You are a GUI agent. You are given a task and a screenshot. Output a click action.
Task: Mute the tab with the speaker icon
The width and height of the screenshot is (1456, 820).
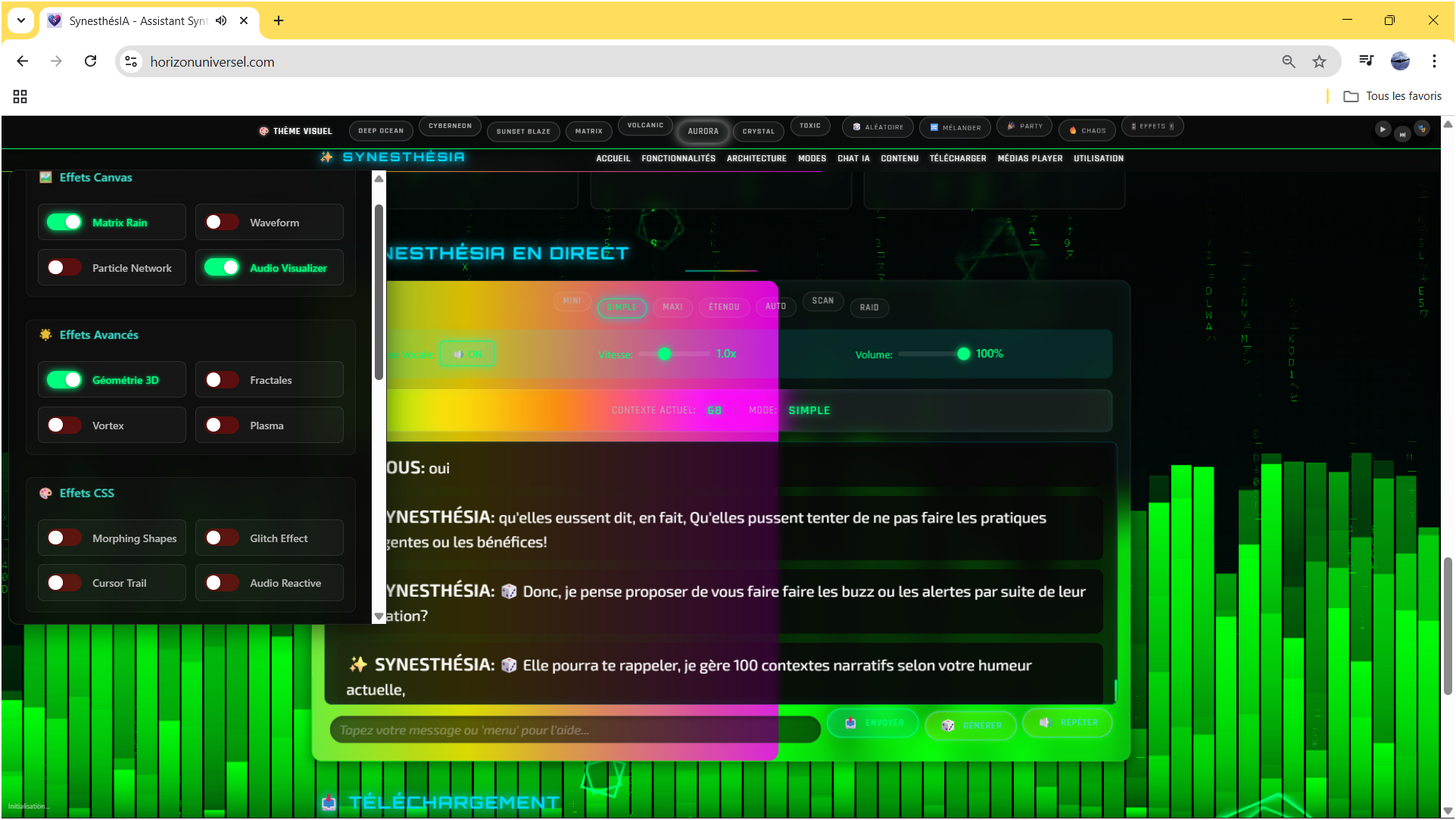221,20
